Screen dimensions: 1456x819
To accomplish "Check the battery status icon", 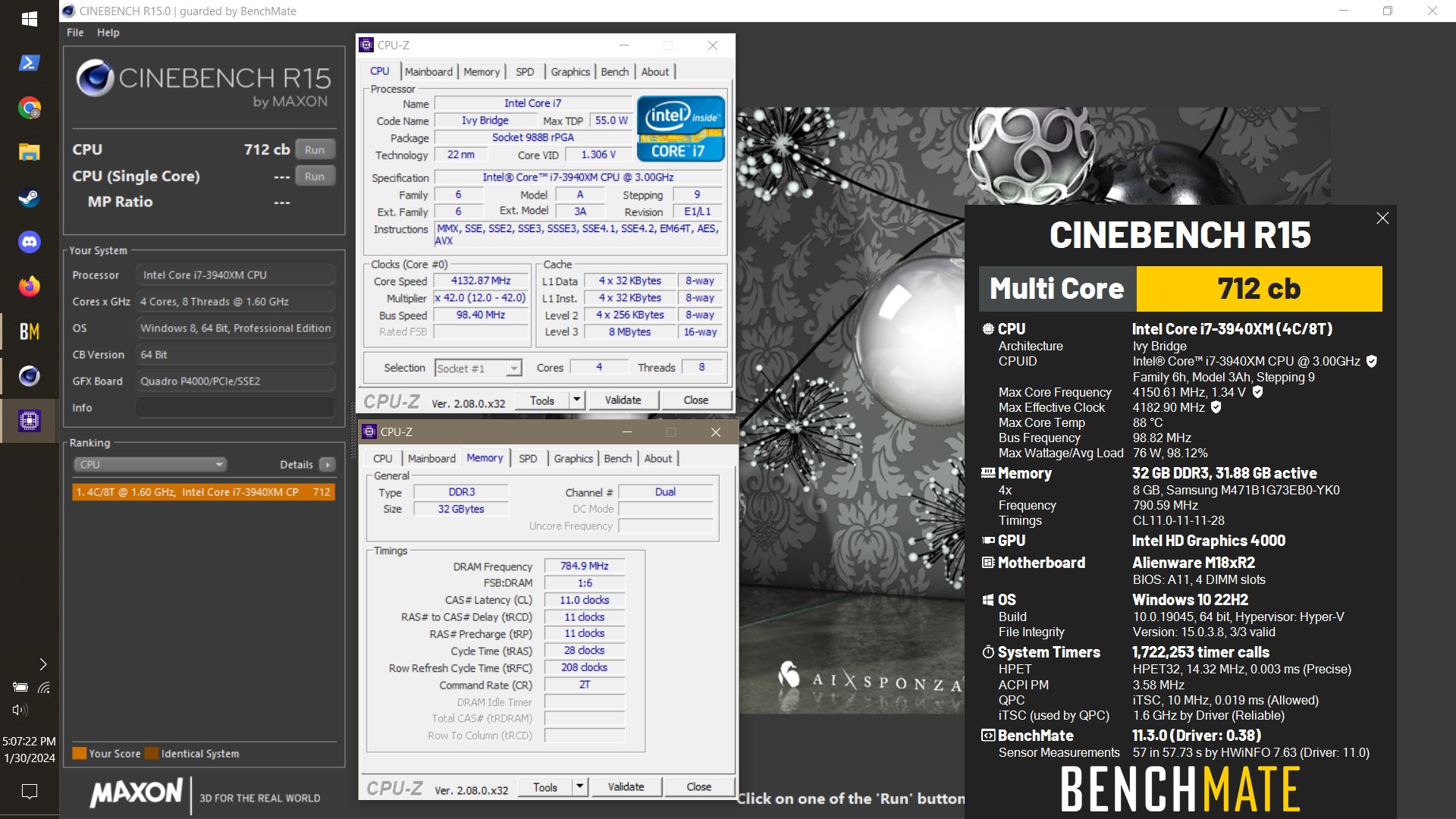I will pos(20,688).
